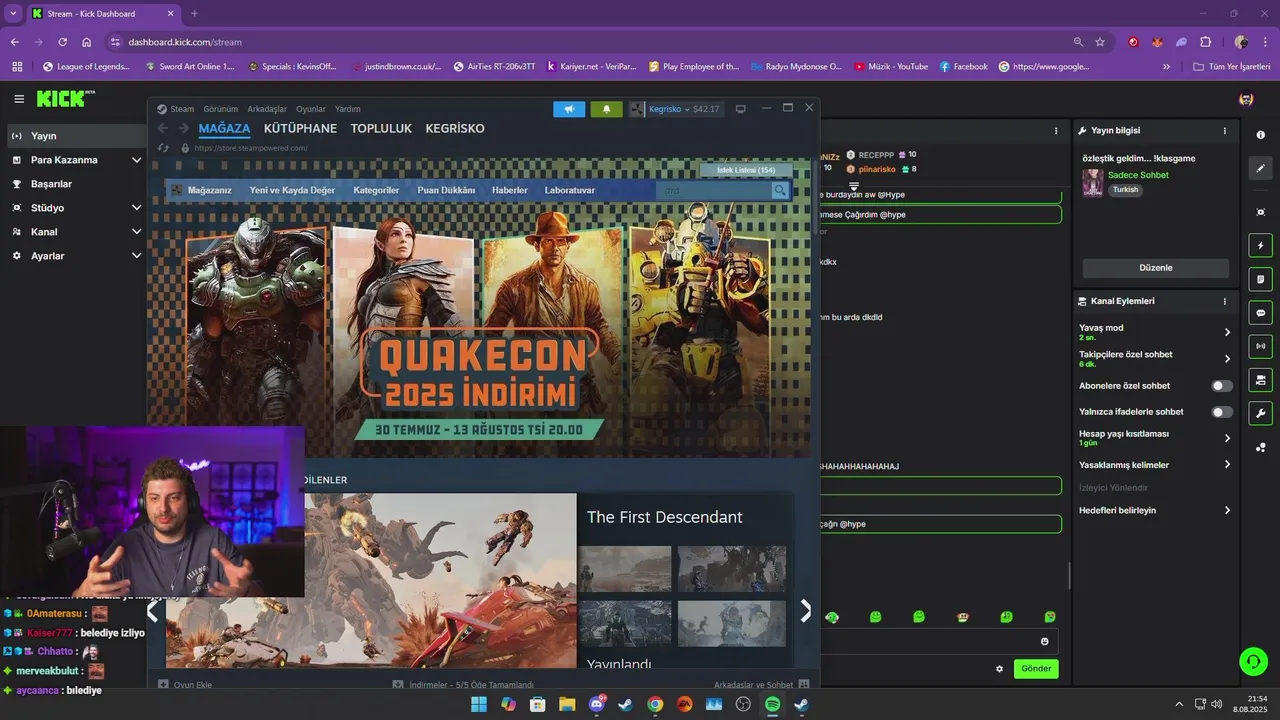Screen dimensions: 1280x720
Task: Open Haberler in Steam store nav
Action: point(510,190)
